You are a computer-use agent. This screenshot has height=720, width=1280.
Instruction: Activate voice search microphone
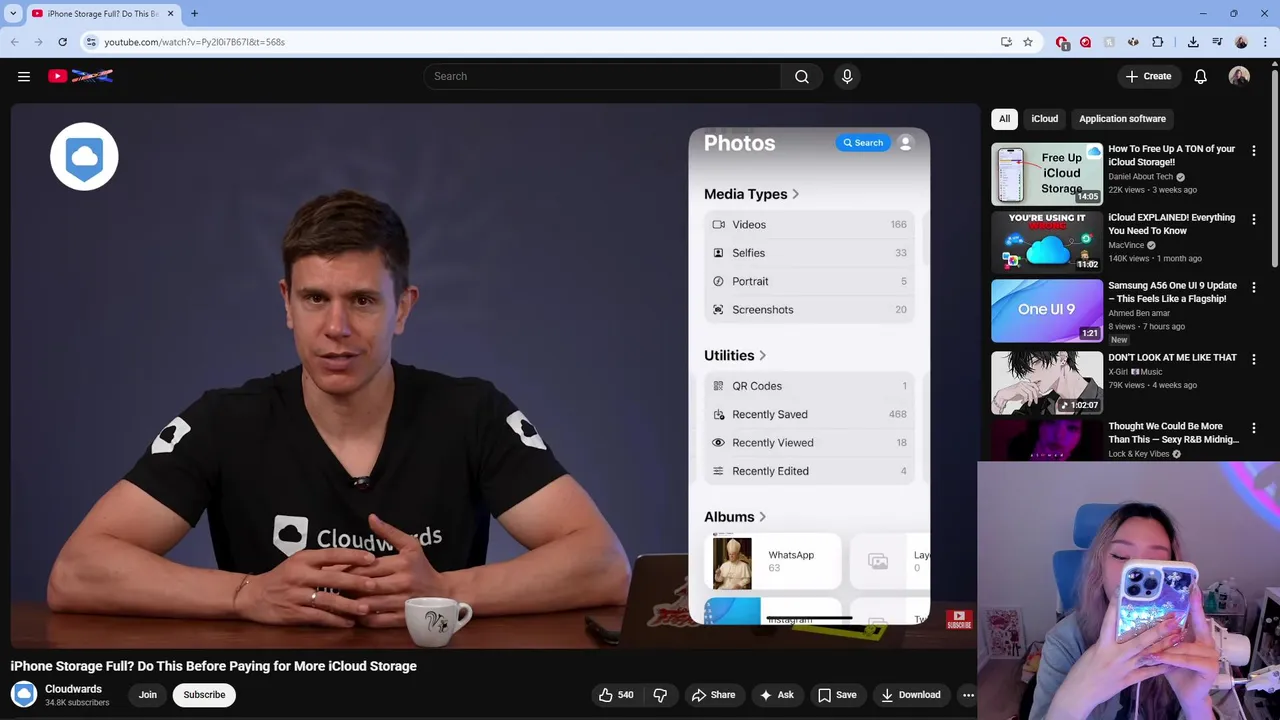847,76
